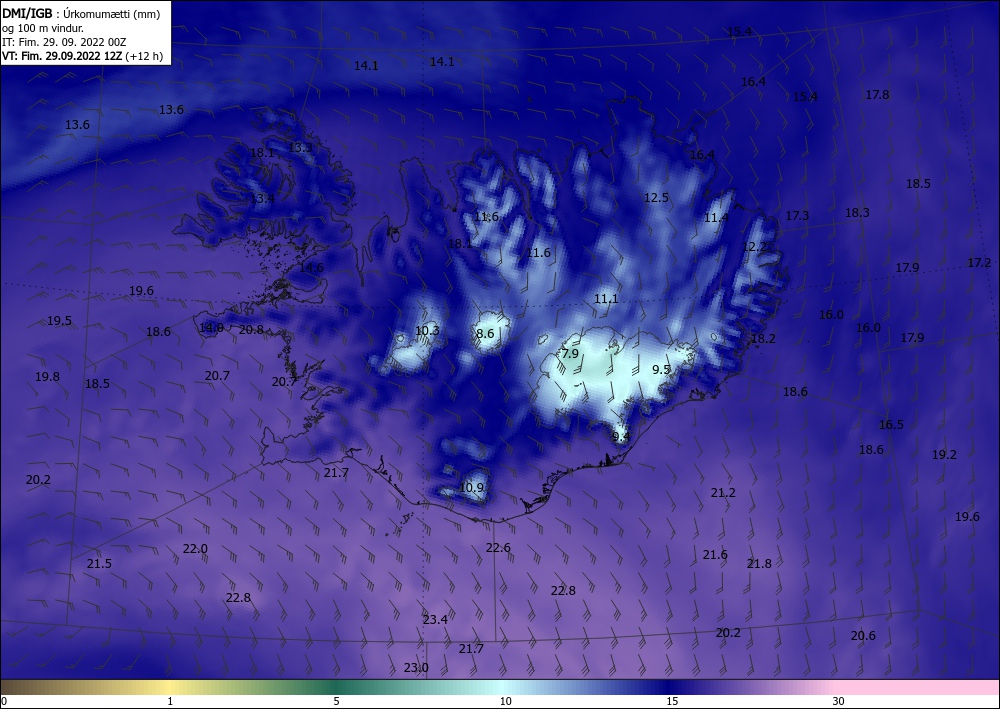Viewport: 1000px width, 709px height.
Task: Select the highest map value 23.4
Action: [435, 619]
